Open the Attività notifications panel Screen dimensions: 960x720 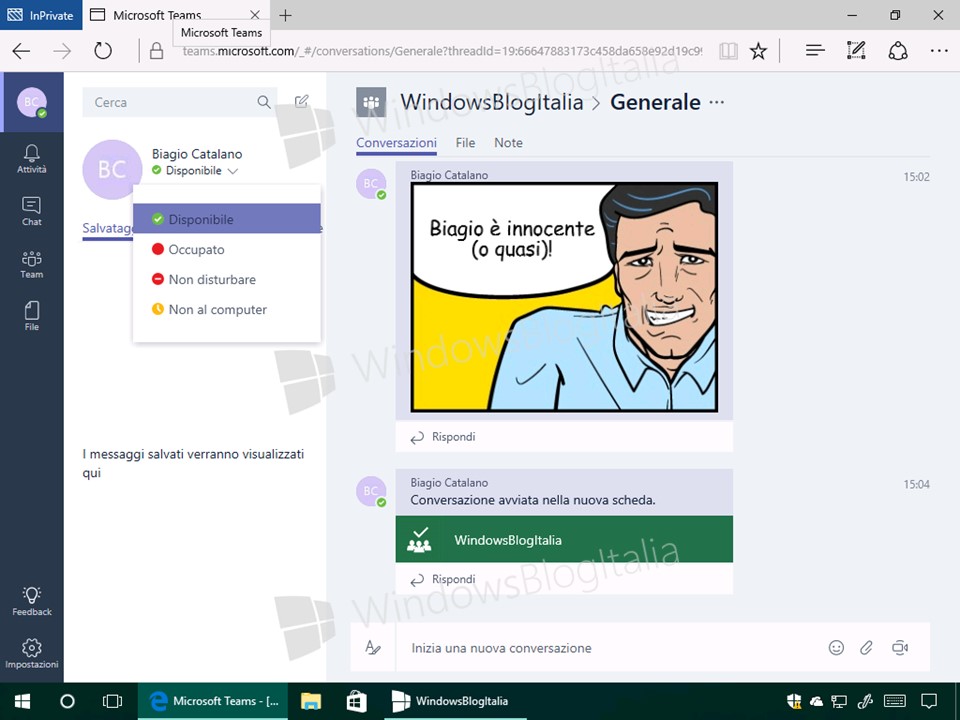tap(32, 159)
